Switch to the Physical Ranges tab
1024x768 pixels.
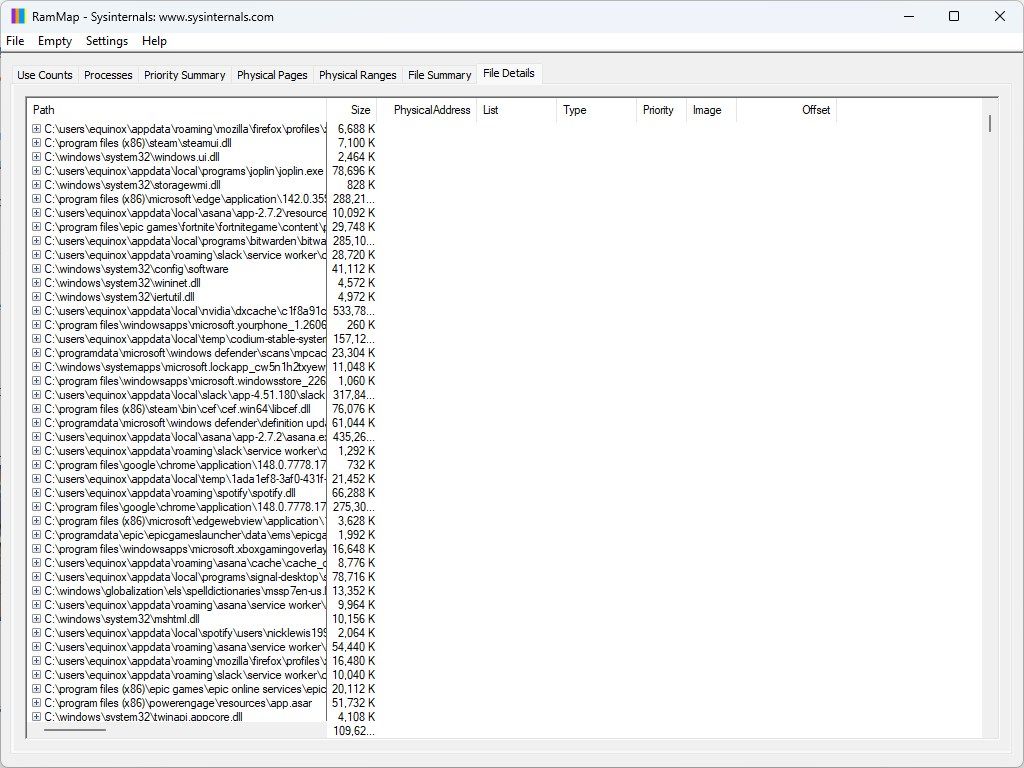[x=357, y=75]
